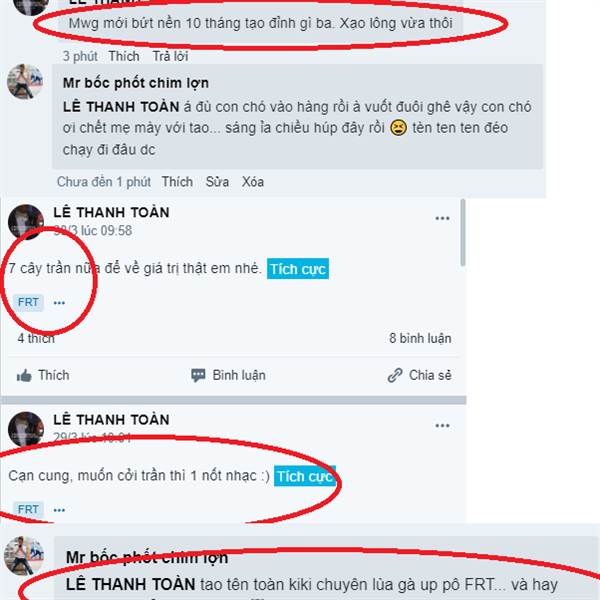Click the thumbs-up Thích icon under first post

point(24,376)
